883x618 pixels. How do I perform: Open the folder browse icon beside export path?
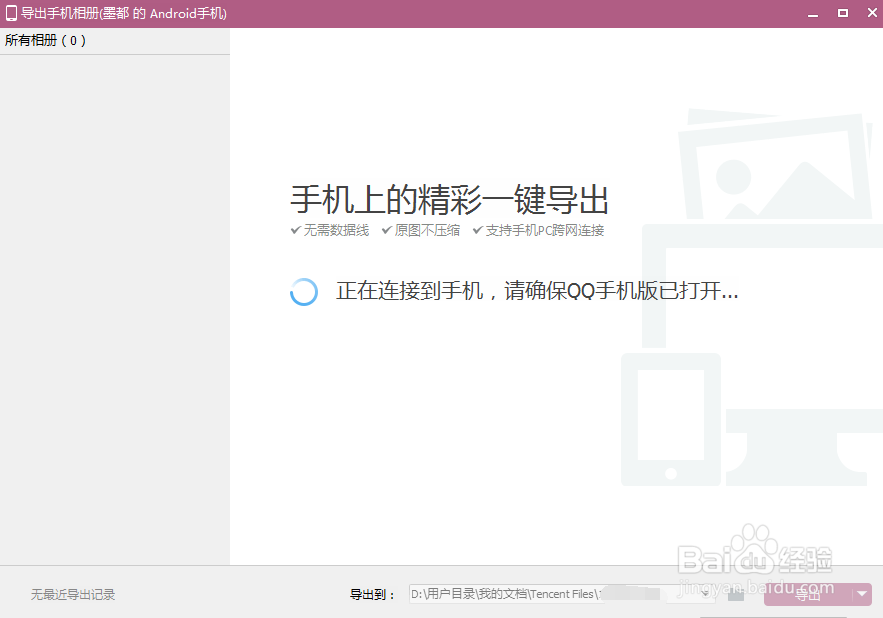point(735,594)
